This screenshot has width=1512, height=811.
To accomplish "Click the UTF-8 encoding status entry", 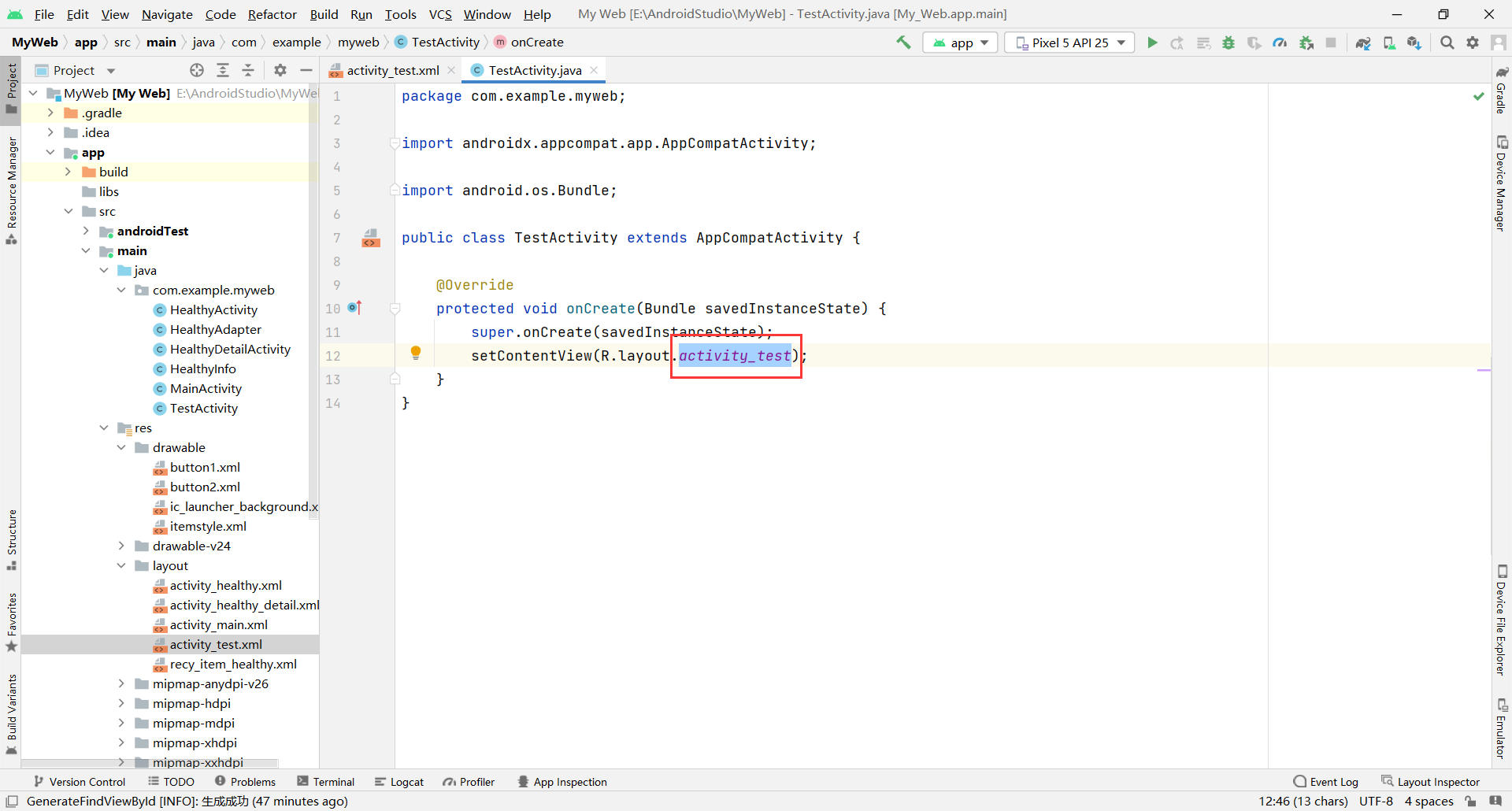I will tap(1376, 802).
